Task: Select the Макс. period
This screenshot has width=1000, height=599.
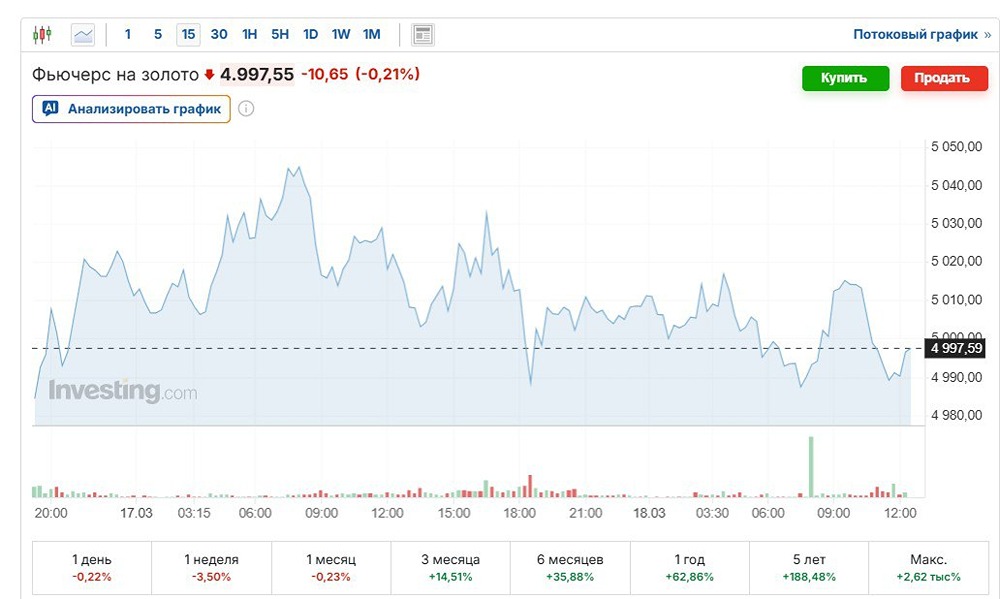Action: [929, 568]
